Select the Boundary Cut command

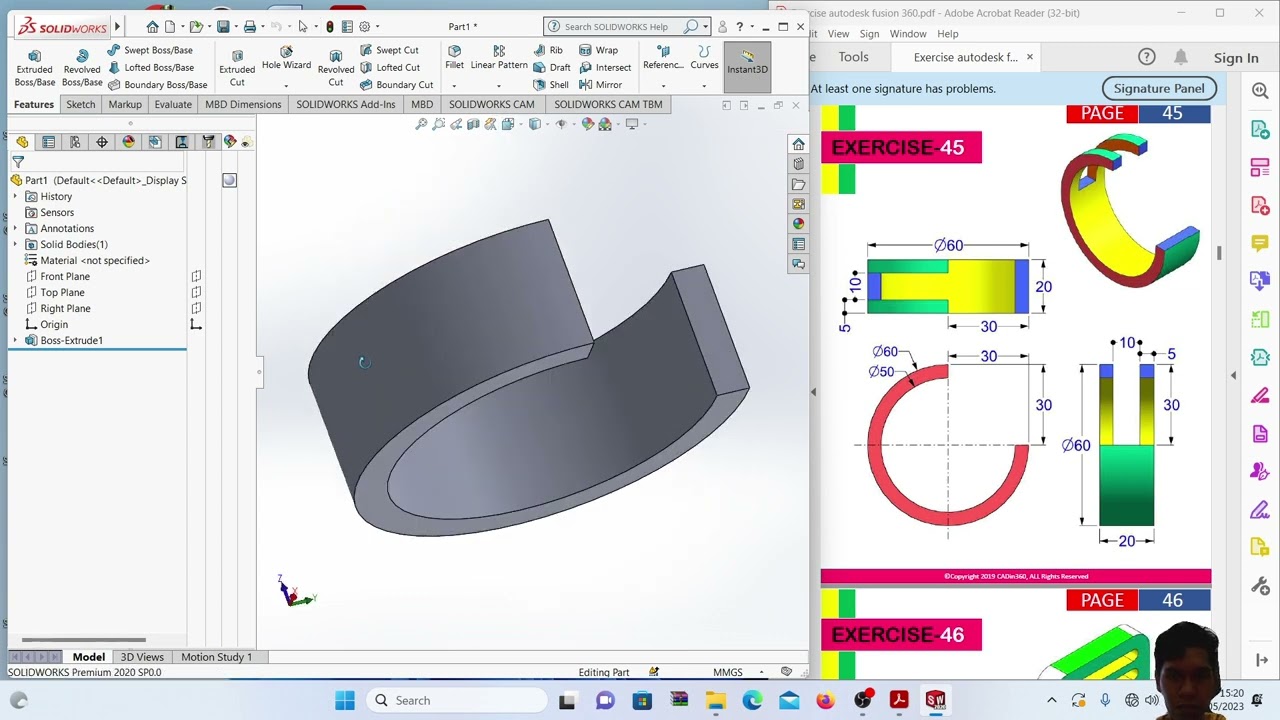click(395, 85)
